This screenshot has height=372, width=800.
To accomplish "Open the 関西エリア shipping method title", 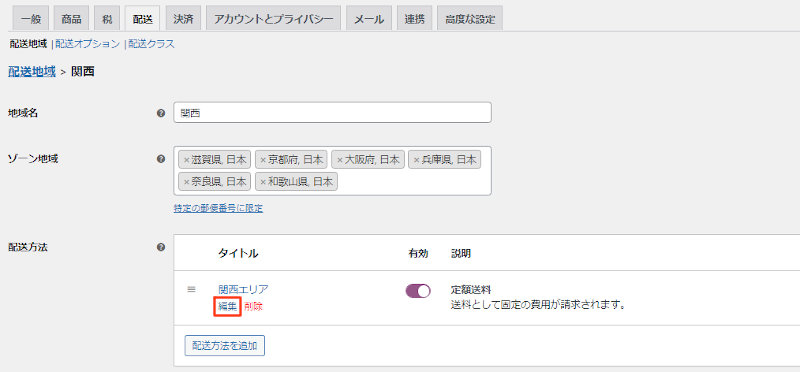I will [x=243, y=290].
